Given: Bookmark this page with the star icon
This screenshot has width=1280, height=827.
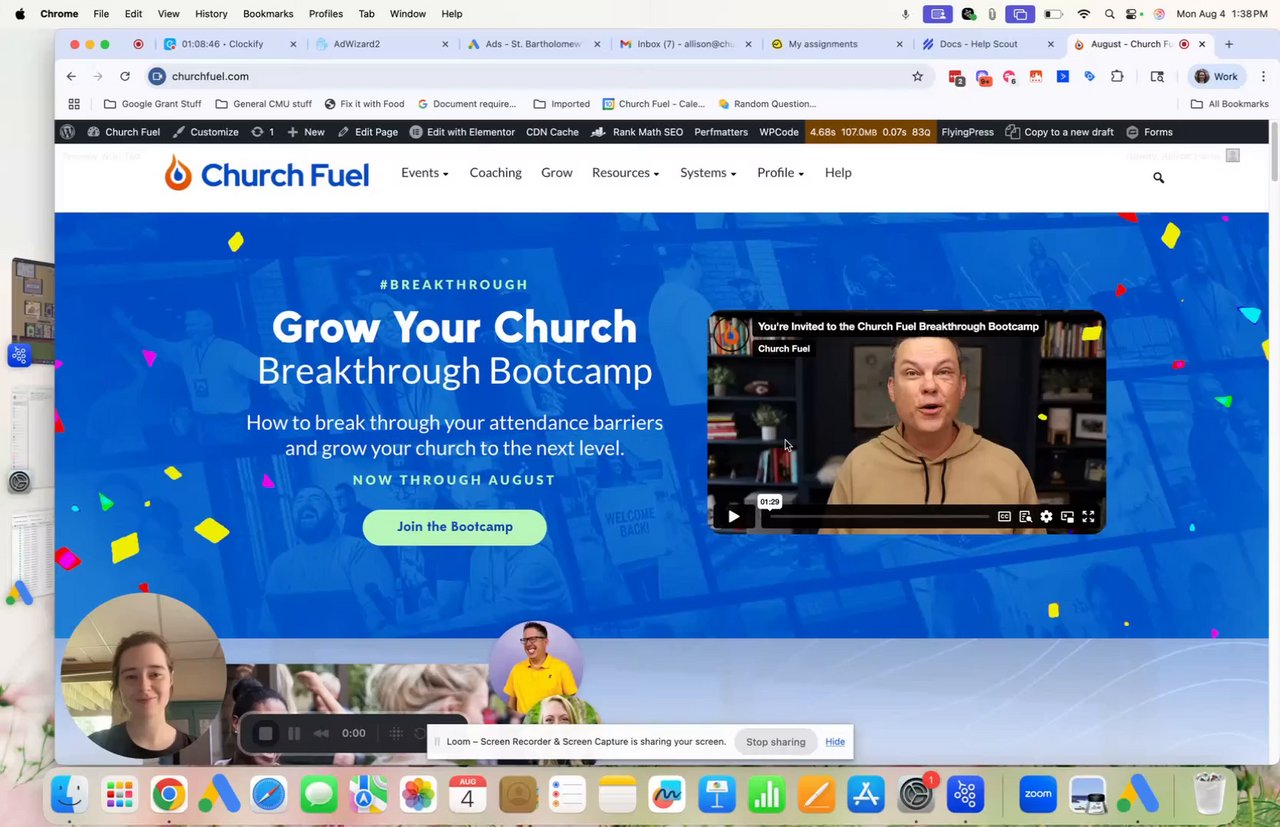Looking at the screenshot, I should tap(917, 76).
